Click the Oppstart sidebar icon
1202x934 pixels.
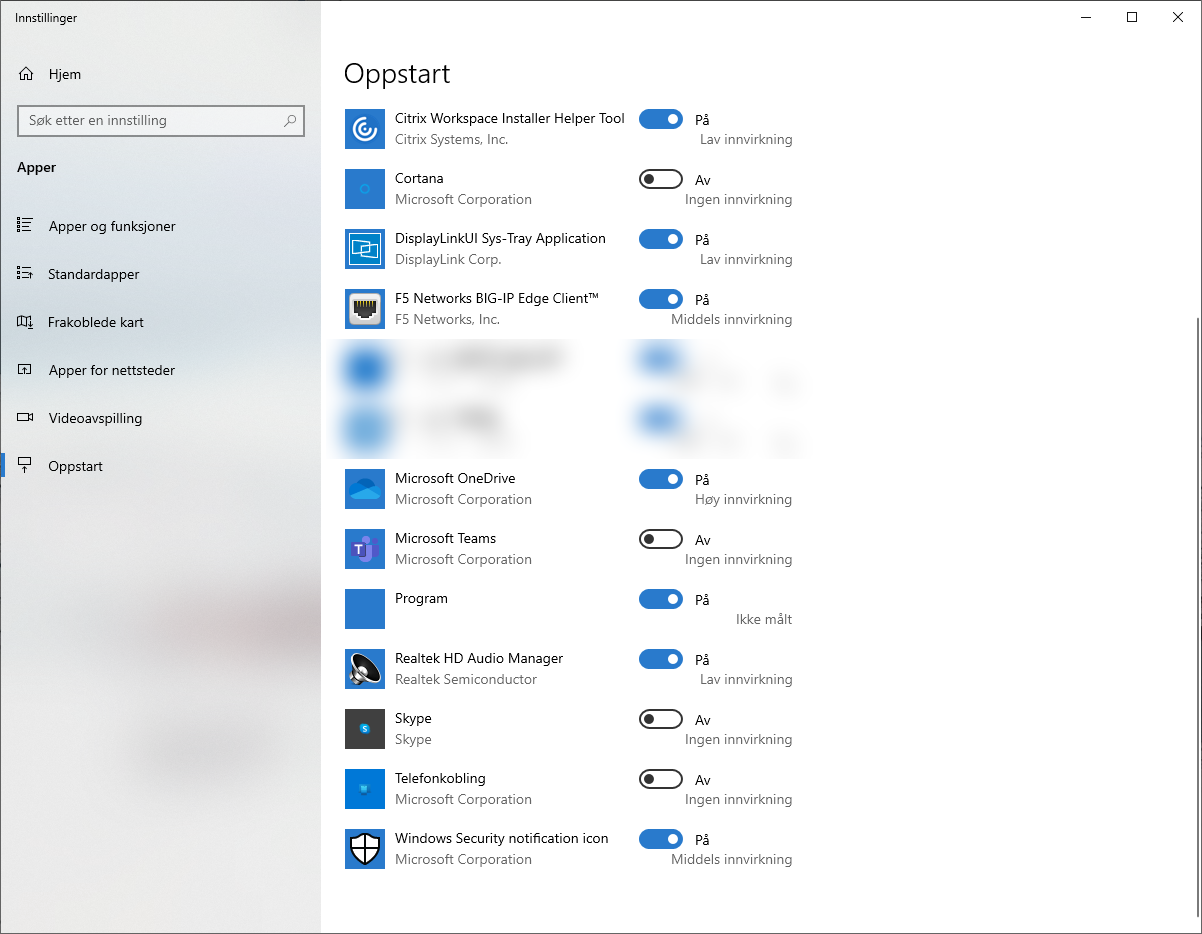tap(26, 466)
